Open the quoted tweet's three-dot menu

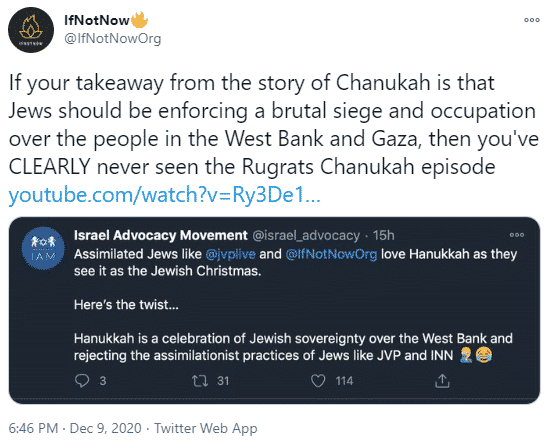[x=517, y=235]
